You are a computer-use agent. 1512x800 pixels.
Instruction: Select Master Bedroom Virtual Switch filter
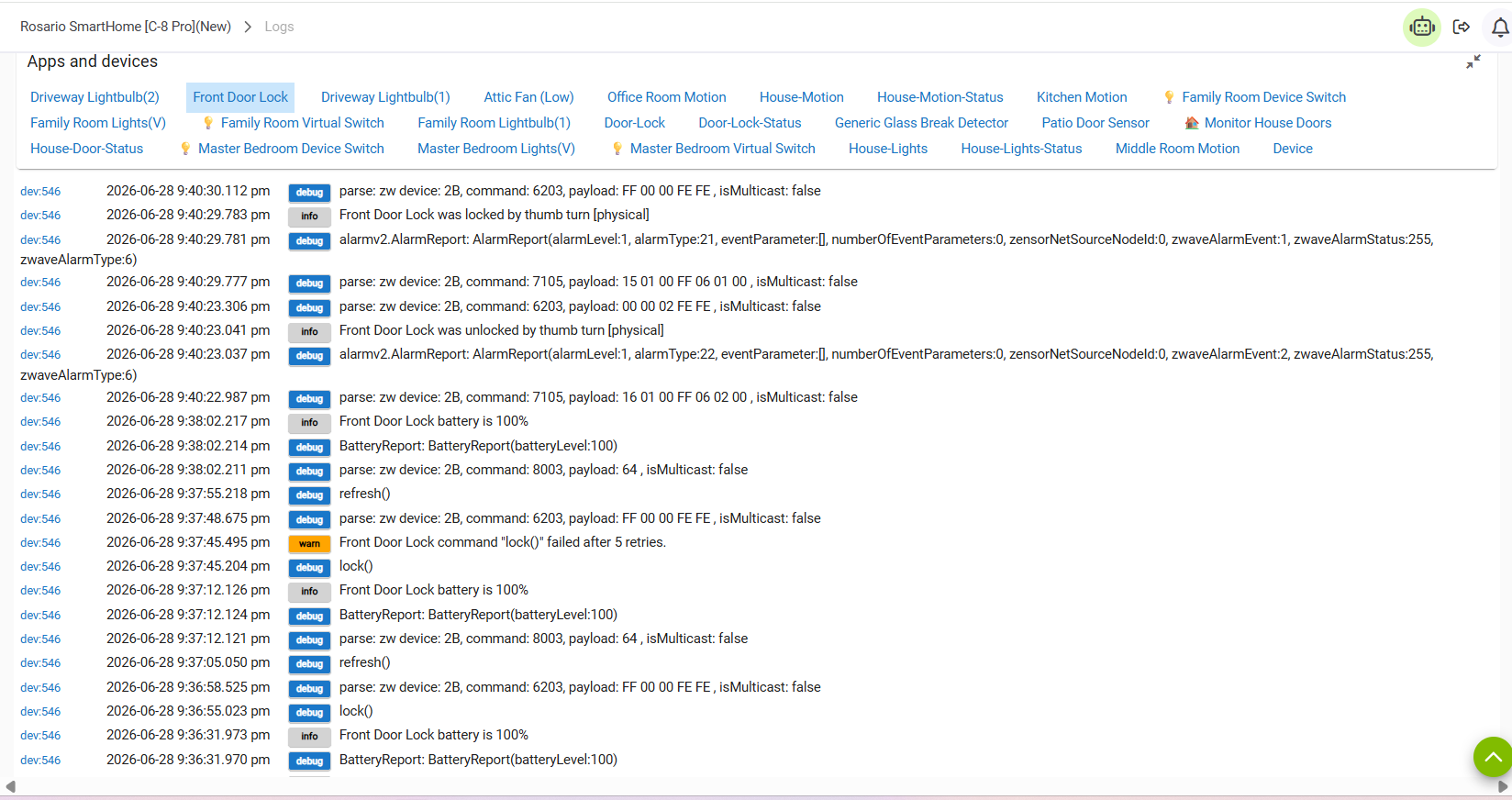coord(722,149)
